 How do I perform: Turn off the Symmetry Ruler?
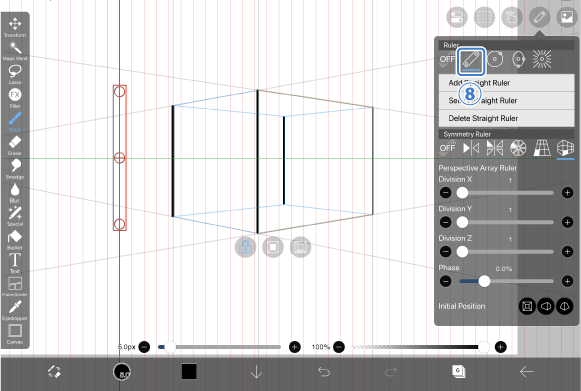click(447, 148)
